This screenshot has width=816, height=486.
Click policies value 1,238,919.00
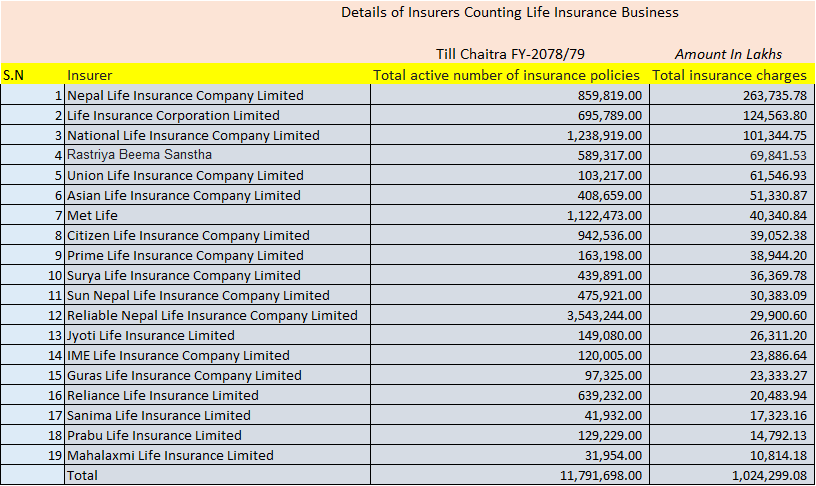[605, 136]
